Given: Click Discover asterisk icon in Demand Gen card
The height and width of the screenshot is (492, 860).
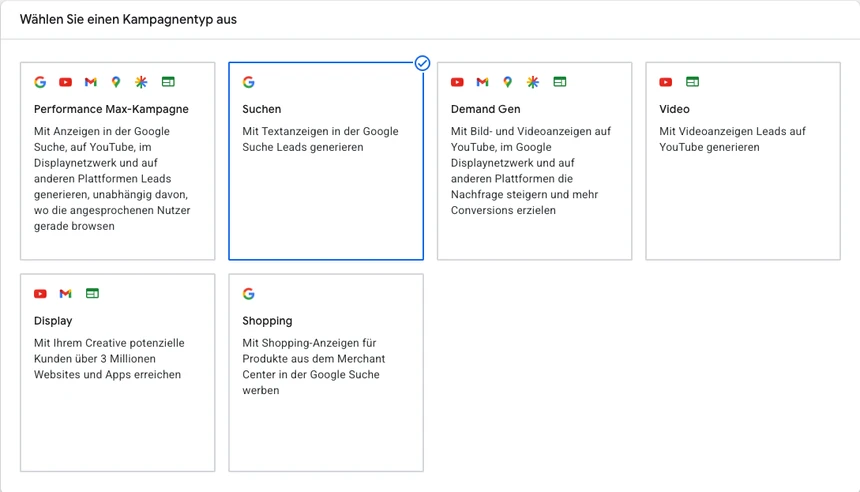Looking at the screenshot, I should (x=533, y=82).
